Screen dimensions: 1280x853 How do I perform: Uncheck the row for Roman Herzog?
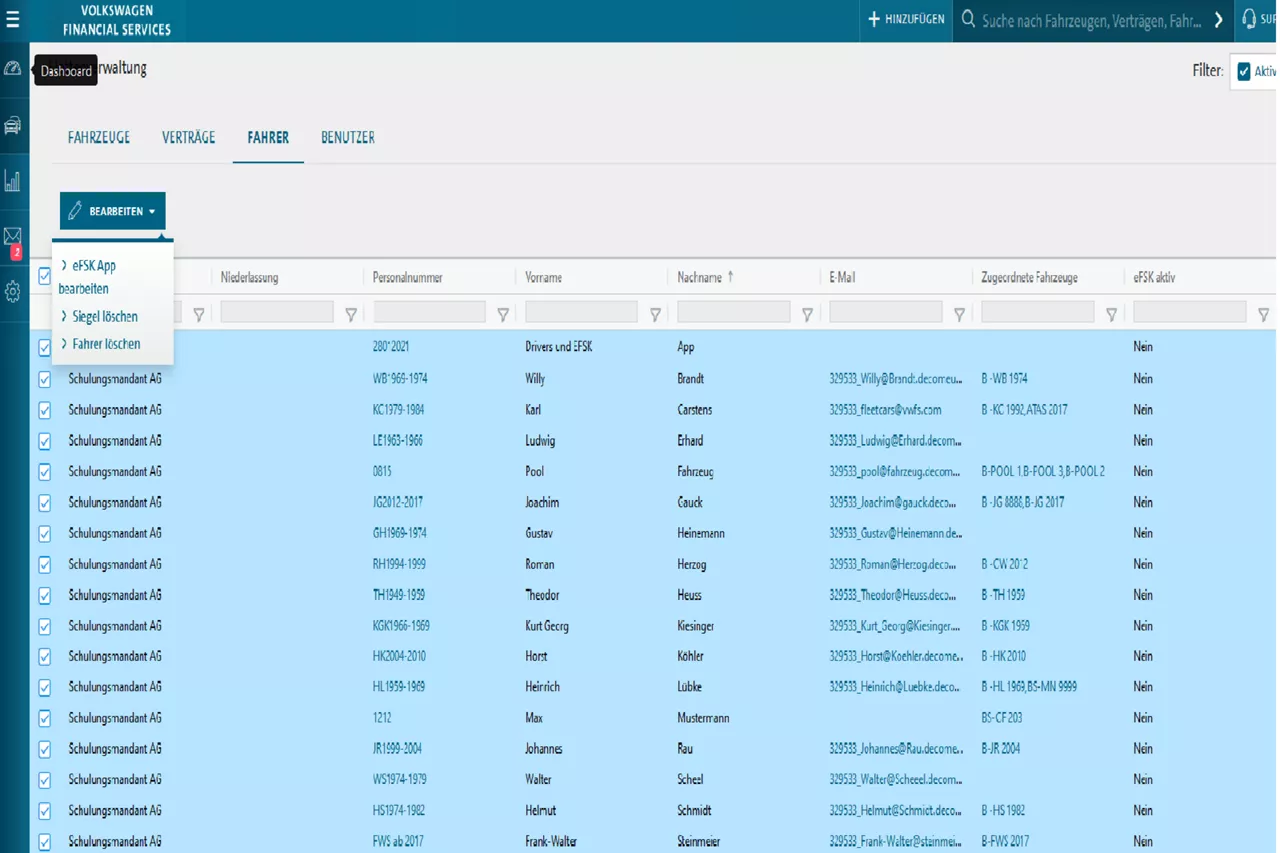click(x=44, y=565)
